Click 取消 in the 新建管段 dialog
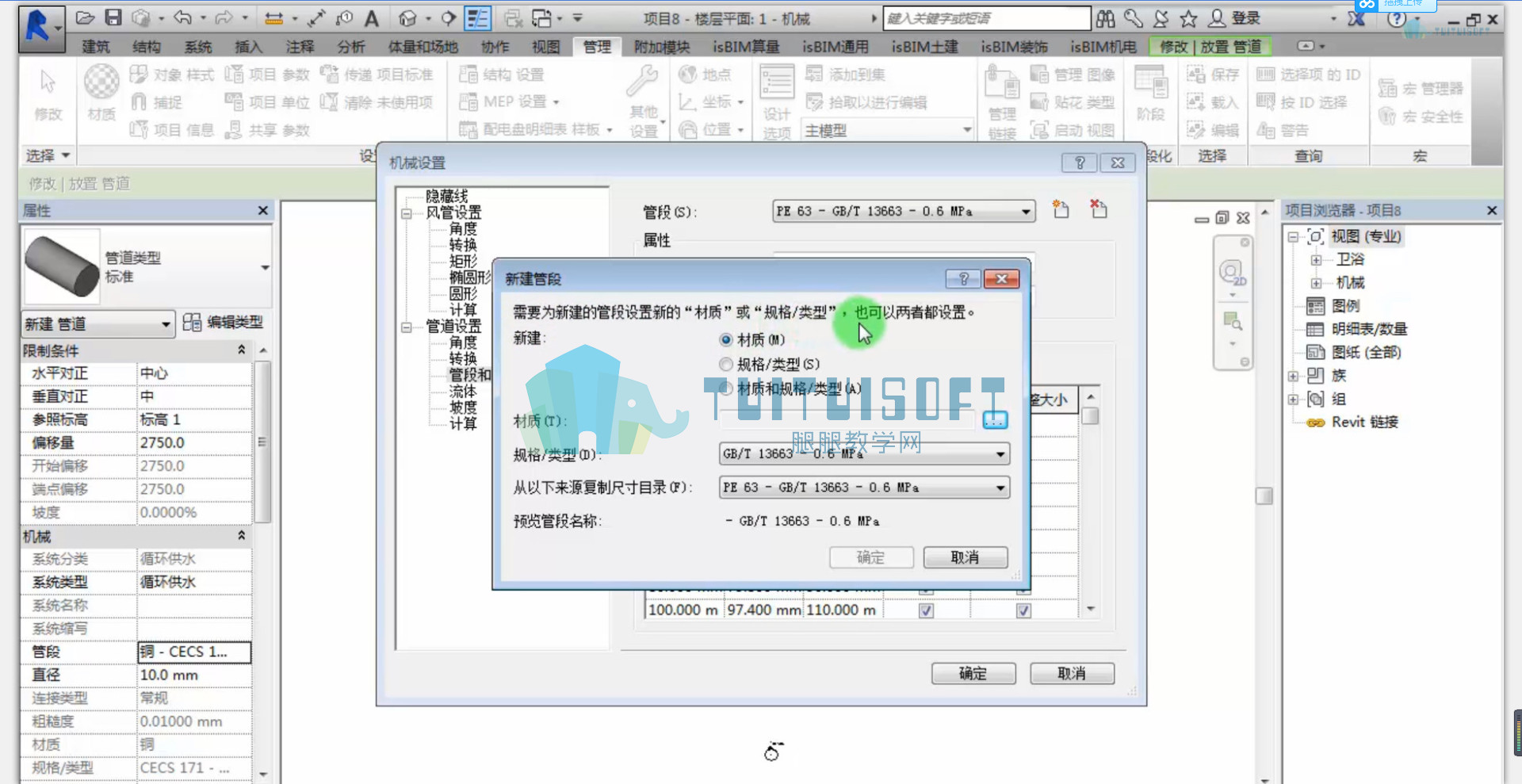 click(966, 557)
